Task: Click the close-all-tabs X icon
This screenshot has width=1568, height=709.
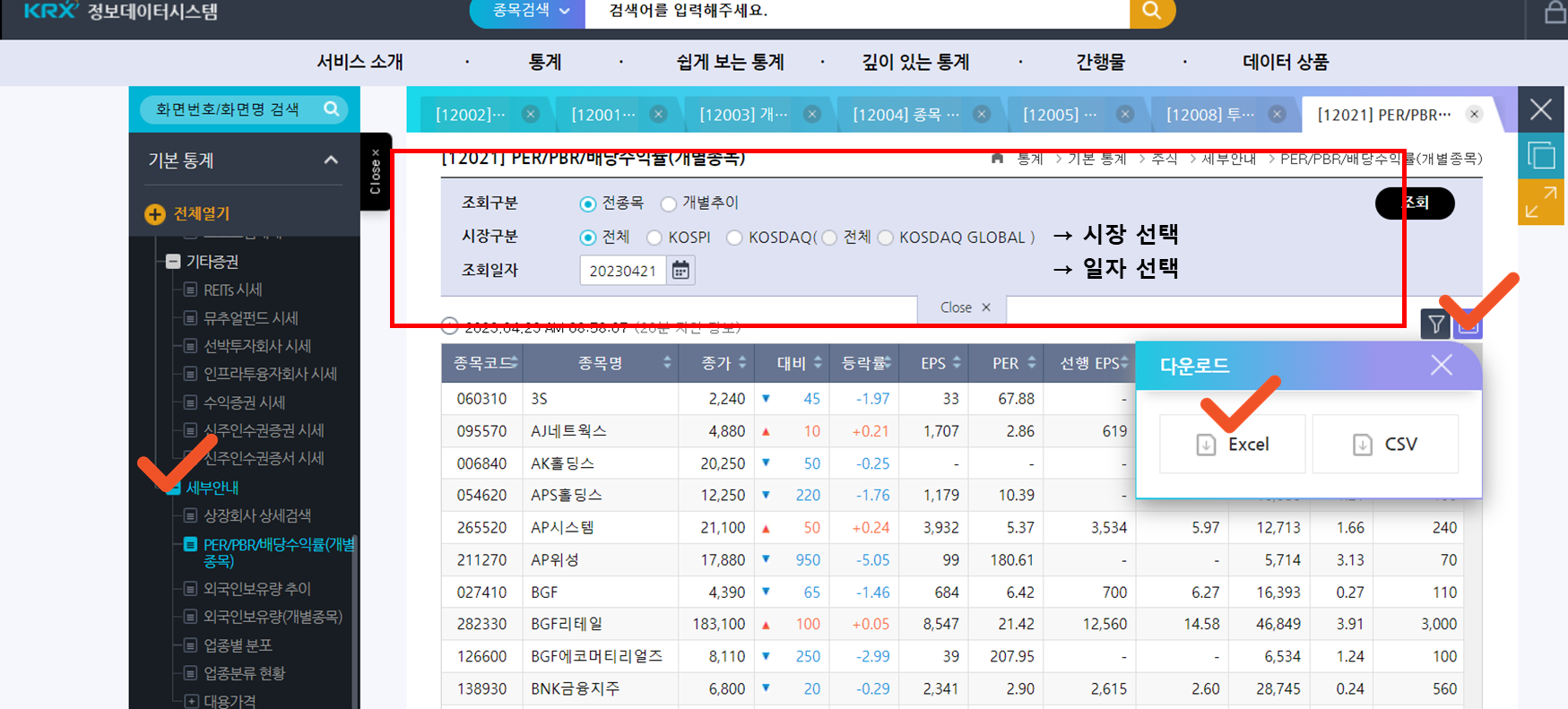Action: point(1541,109)
